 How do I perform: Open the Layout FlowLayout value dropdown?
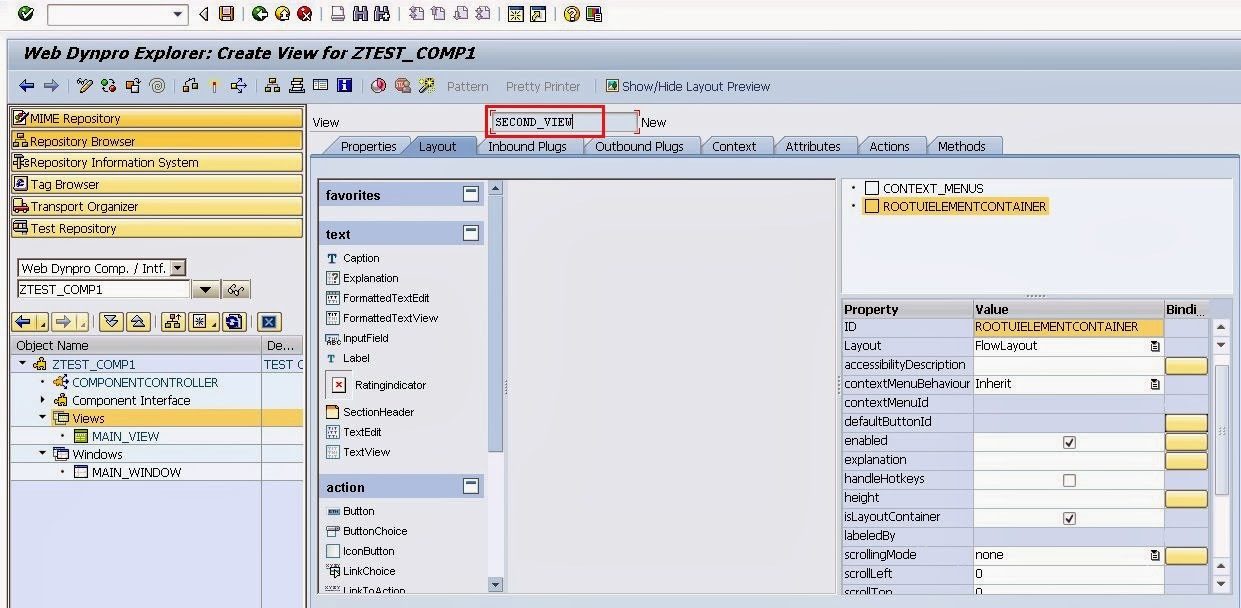(x=1155, y=346)
